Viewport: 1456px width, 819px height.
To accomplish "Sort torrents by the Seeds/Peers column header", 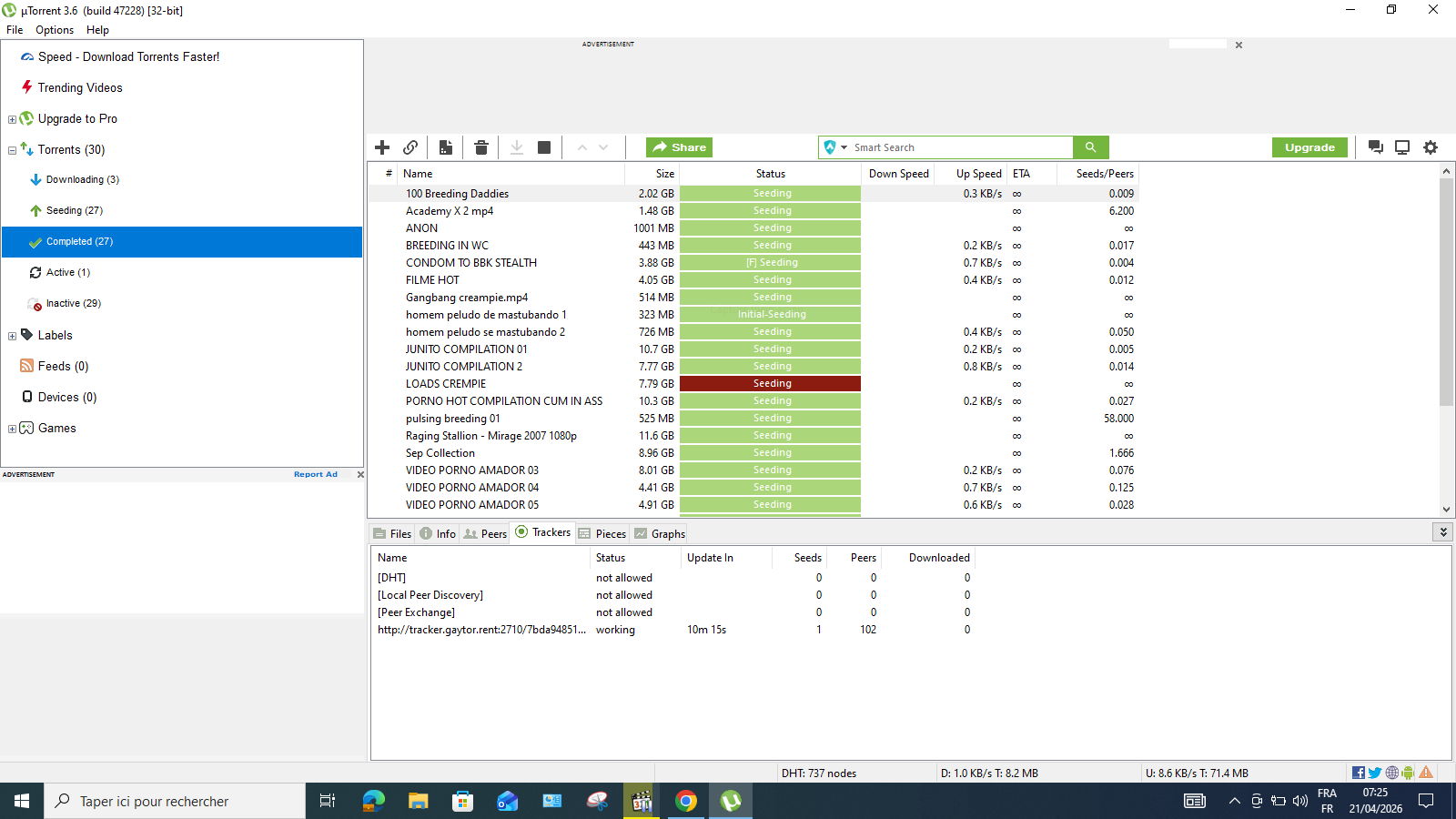I will [x=1097, y=174].
